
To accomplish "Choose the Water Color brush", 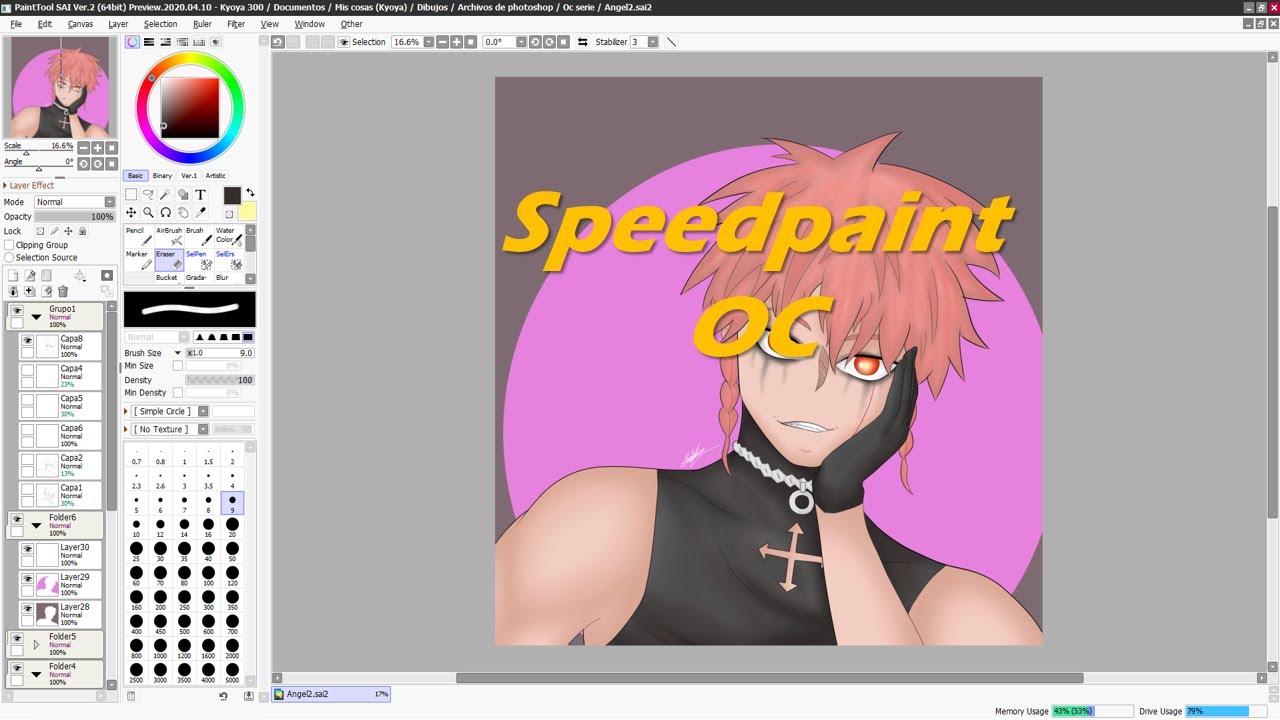I will (229, 236).
